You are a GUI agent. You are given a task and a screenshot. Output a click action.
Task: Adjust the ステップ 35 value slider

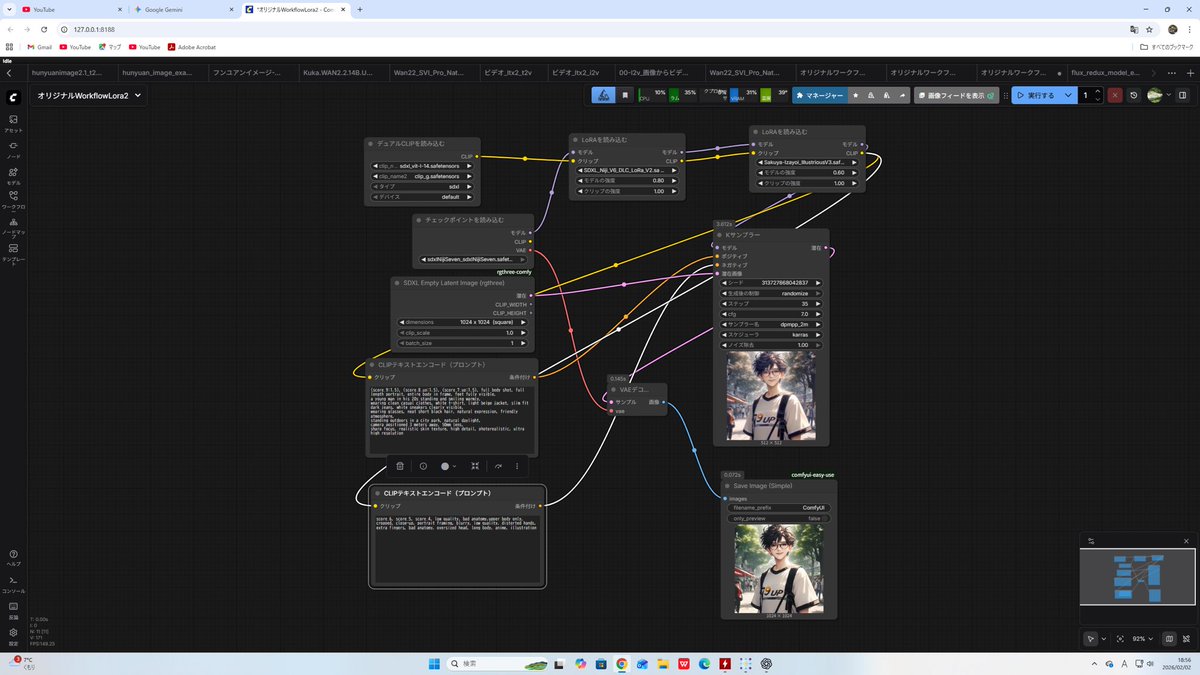pos(771,303)
